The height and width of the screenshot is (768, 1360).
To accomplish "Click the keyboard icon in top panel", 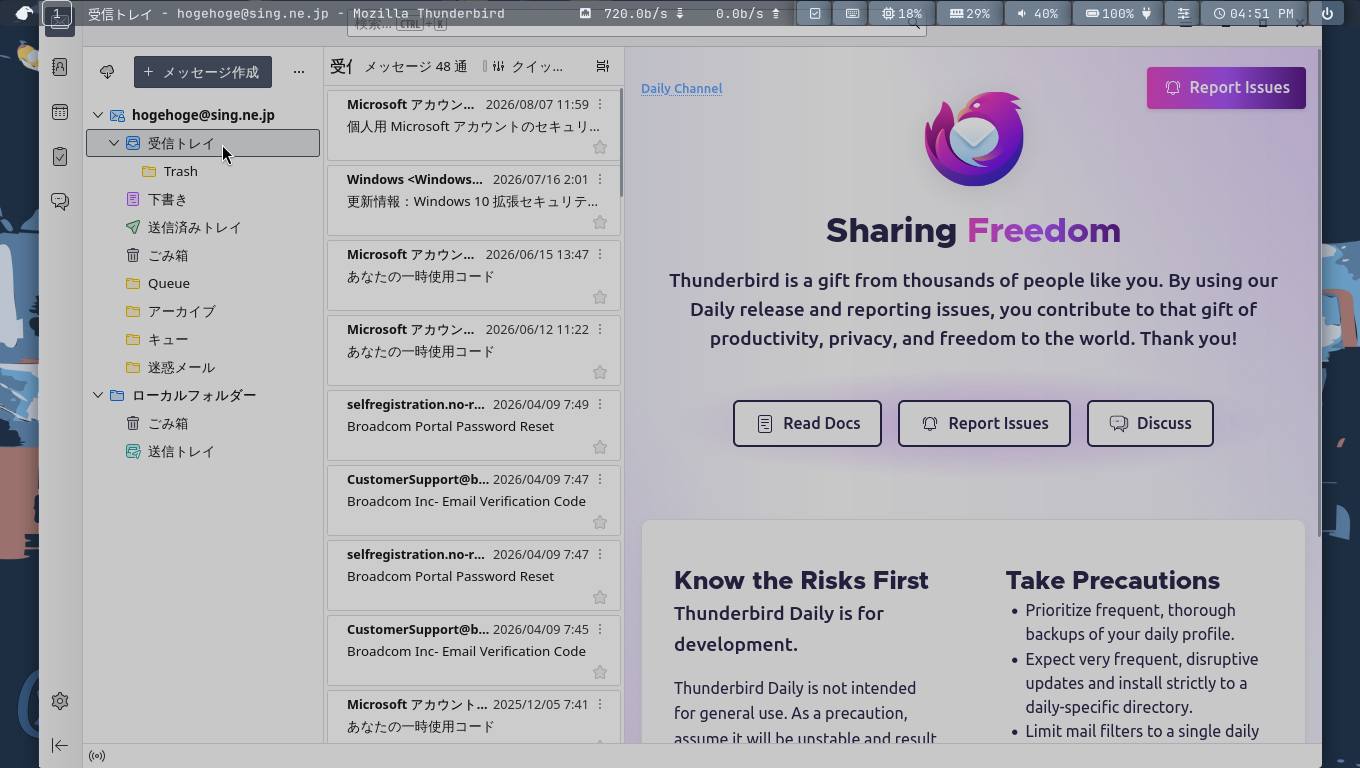I will pos(852,14).
